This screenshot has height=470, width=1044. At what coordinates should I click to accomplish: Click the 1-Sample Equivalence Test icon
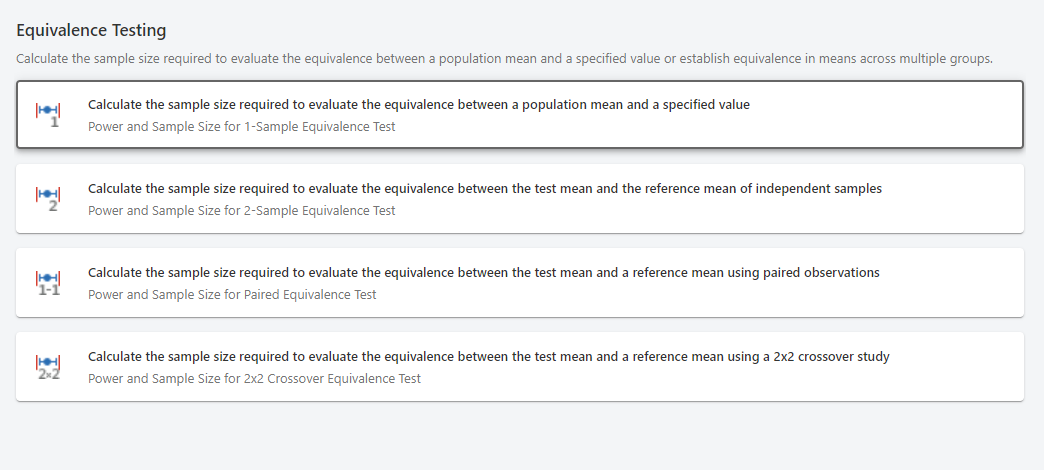coord(48,113)
